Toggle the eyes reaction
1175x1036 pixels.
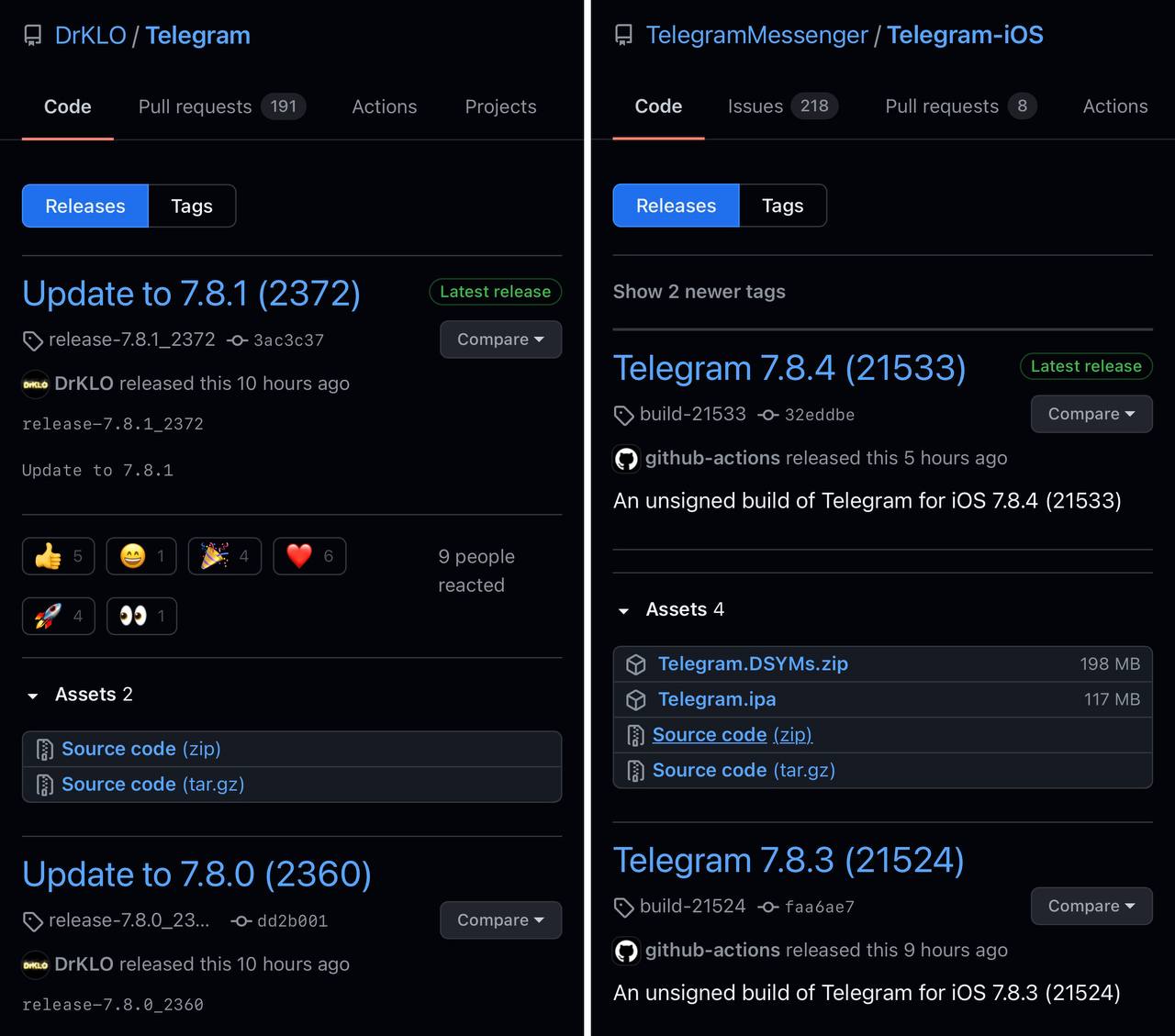(141, 616)
